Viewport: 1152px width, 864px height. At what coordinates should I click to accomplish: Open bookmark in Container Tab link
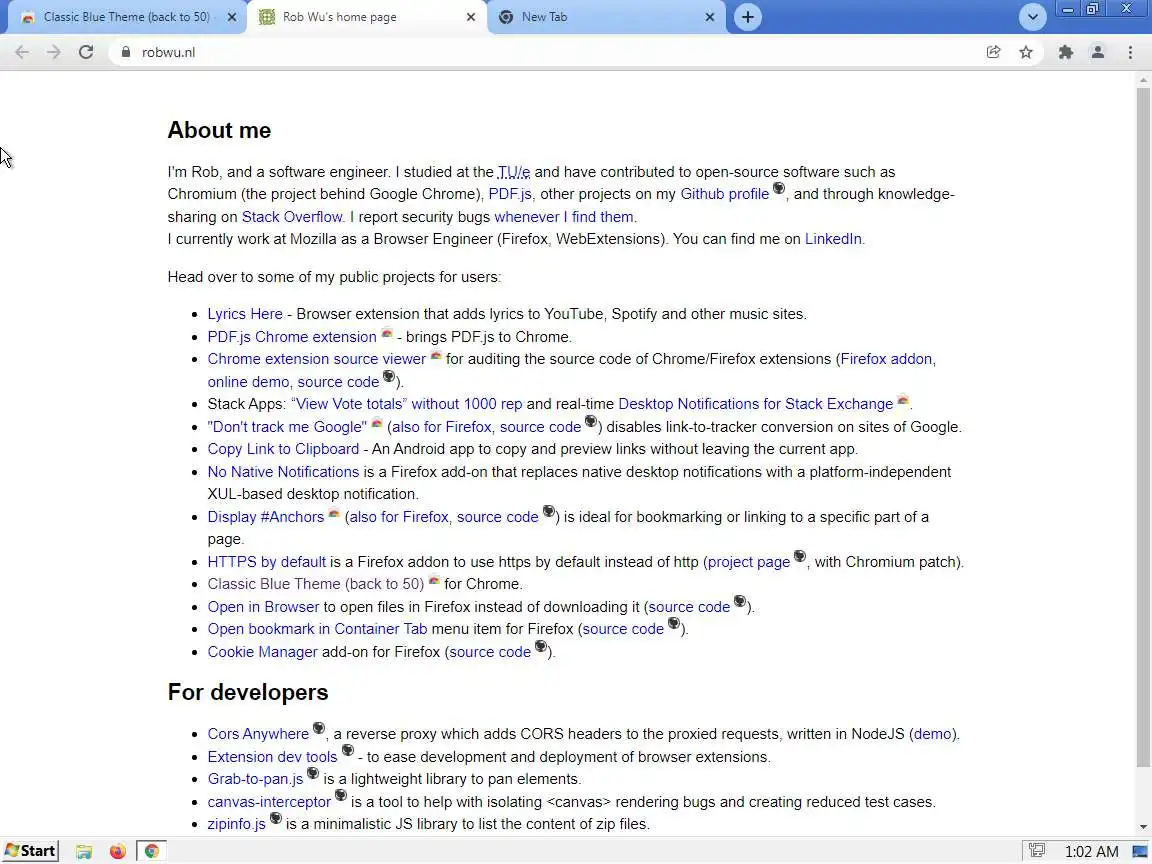tap(317, 629)
